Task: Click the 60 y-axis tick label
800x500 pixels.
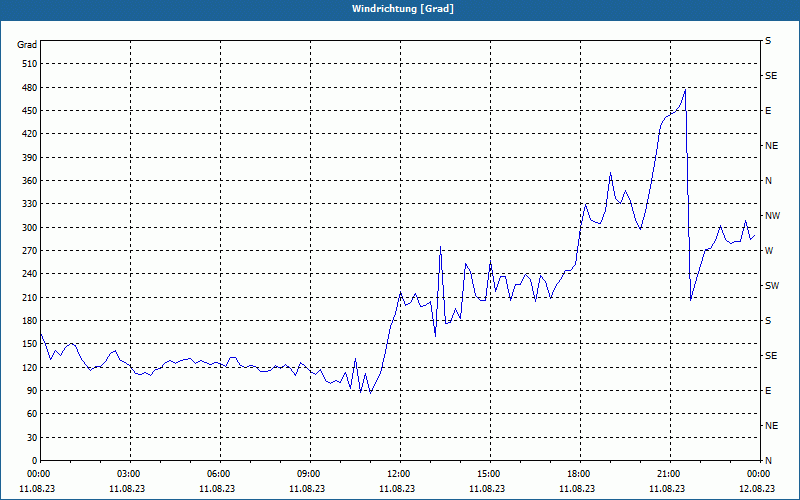Action: tap(32, 414)
